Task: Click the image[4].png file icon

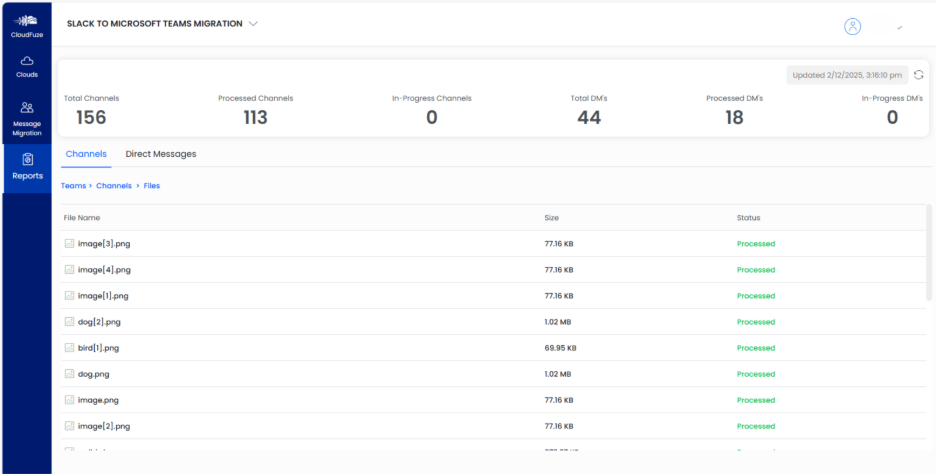Action: pyautogui.click(x=69, y=270)
